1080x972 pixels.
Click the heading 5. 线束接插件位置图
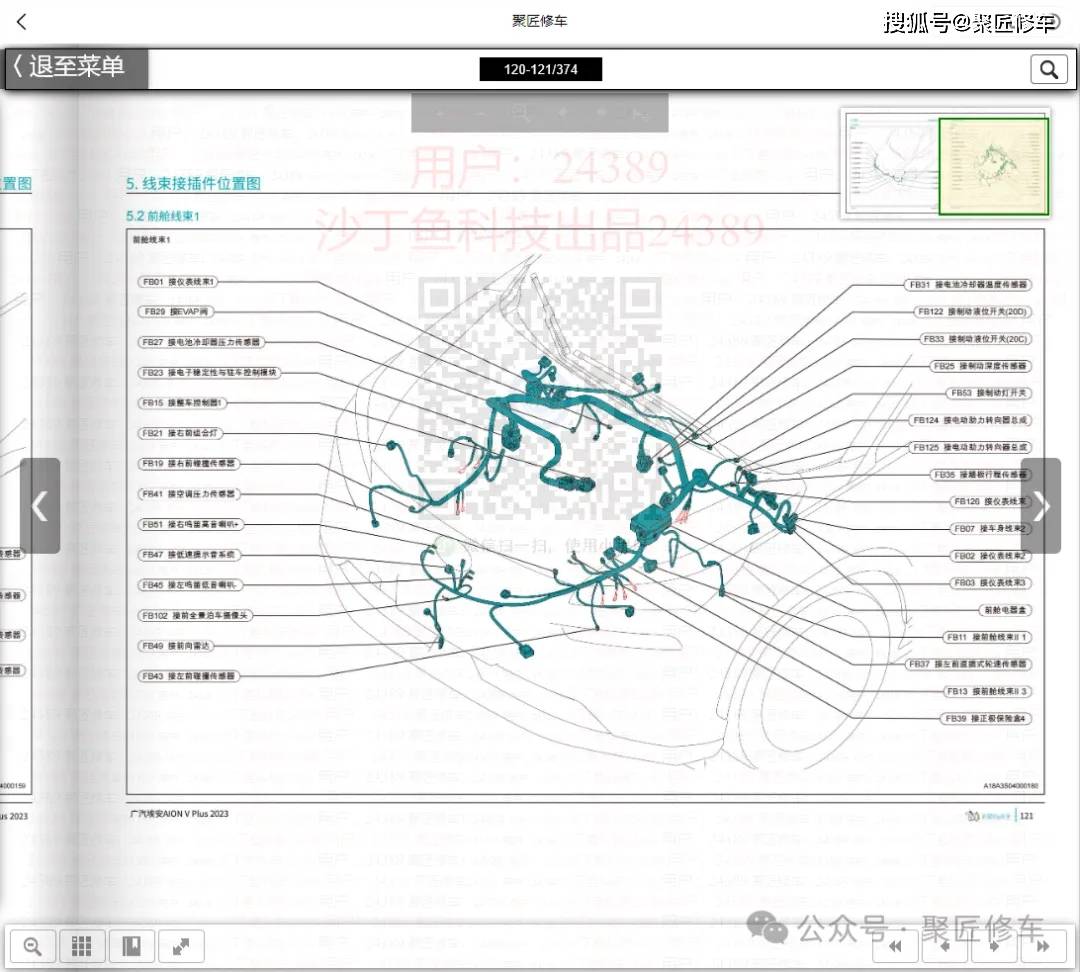pos(194,183)
